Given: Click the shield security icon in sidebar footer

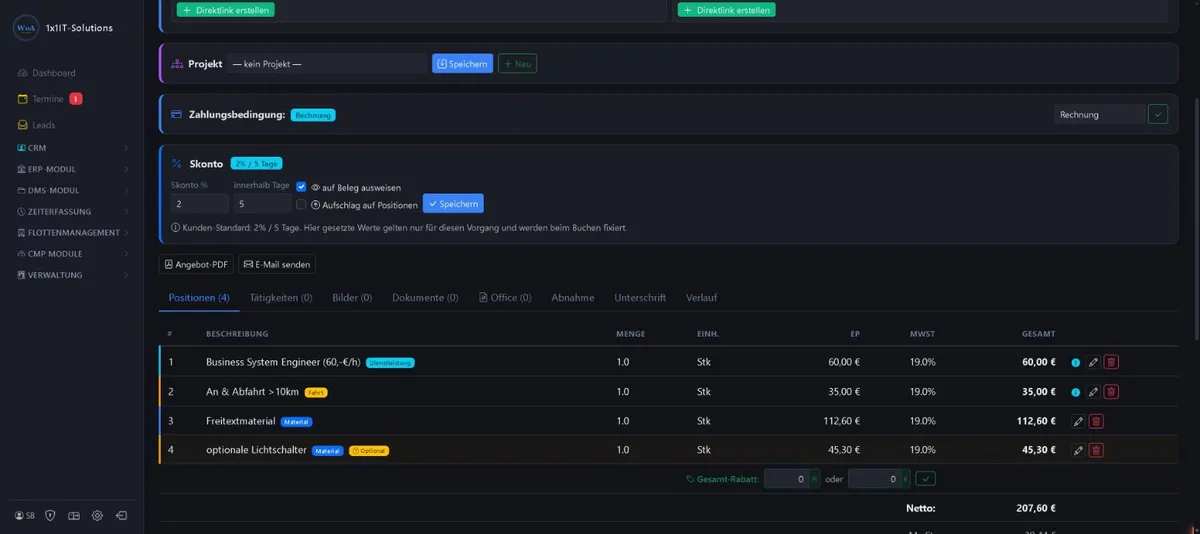Looking at the screenshot, I should click(x=50, y=516).
